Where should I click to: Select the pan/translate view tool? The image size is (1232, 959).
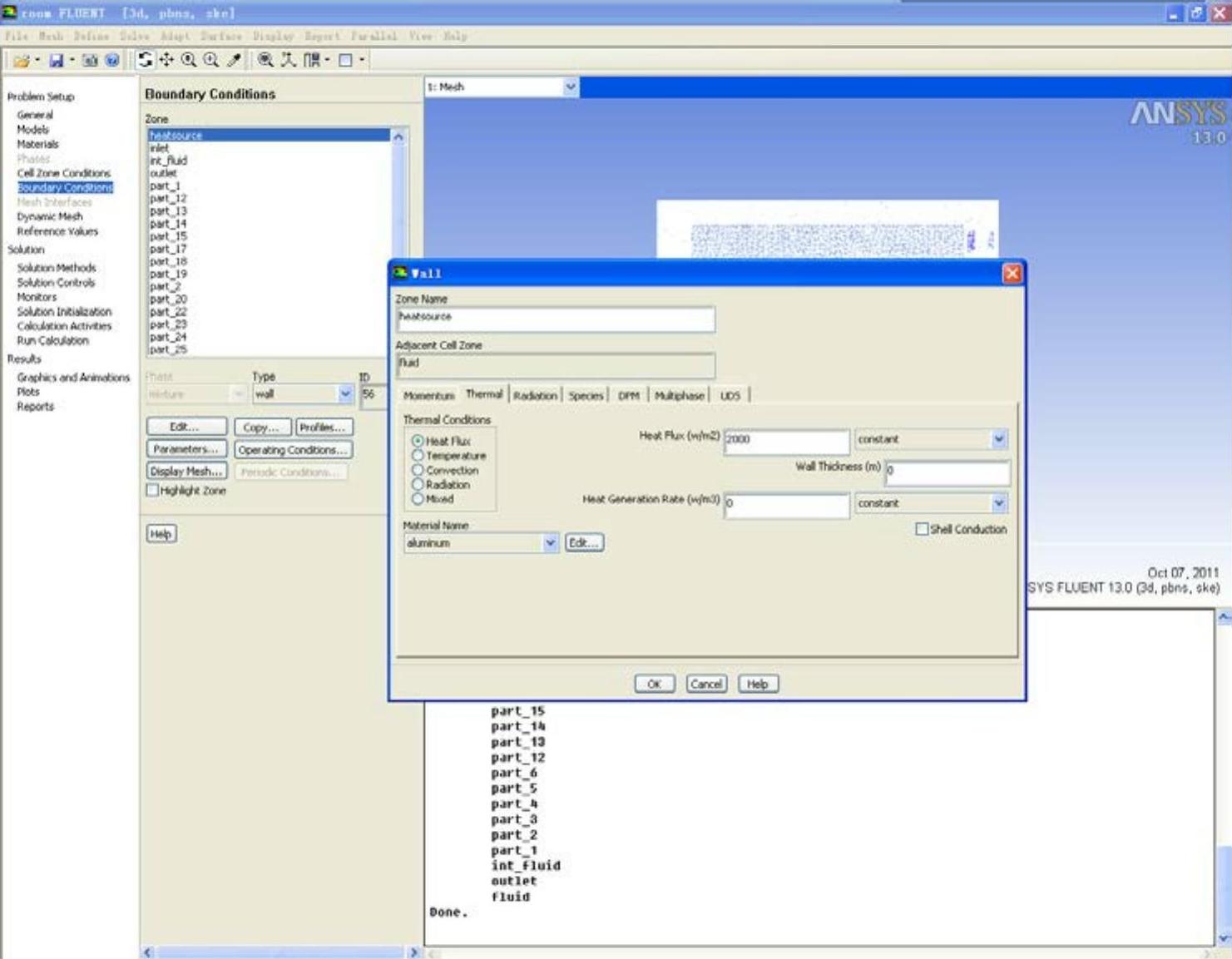tap(166, 60)
